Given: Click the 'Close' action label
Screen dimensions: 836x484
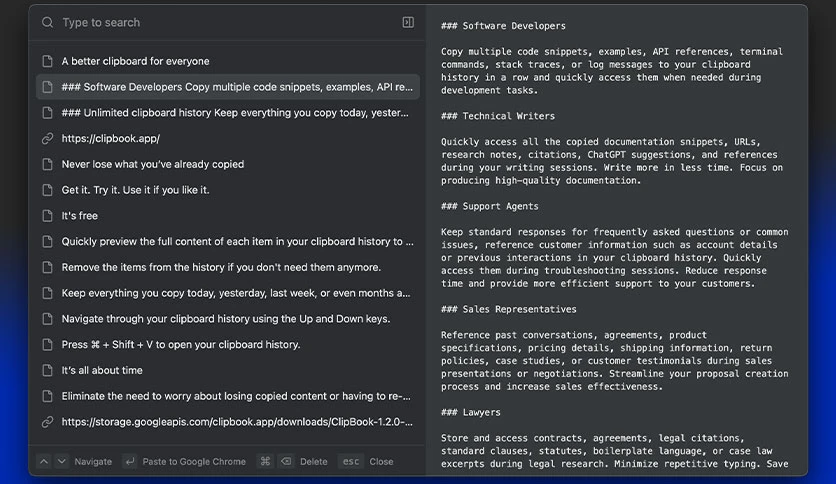Looking at the screenshot, I should [x=381, y=462].
